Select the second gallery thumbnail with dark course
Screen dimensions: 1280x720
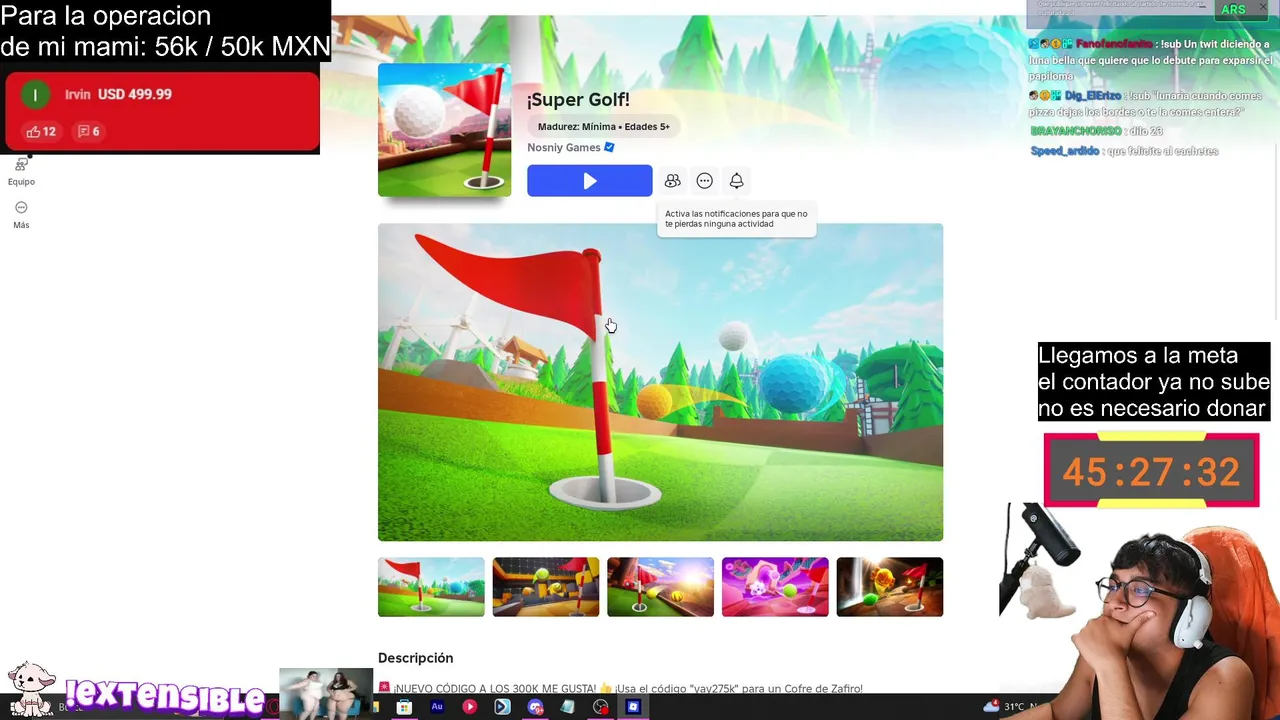click(545, 587)
